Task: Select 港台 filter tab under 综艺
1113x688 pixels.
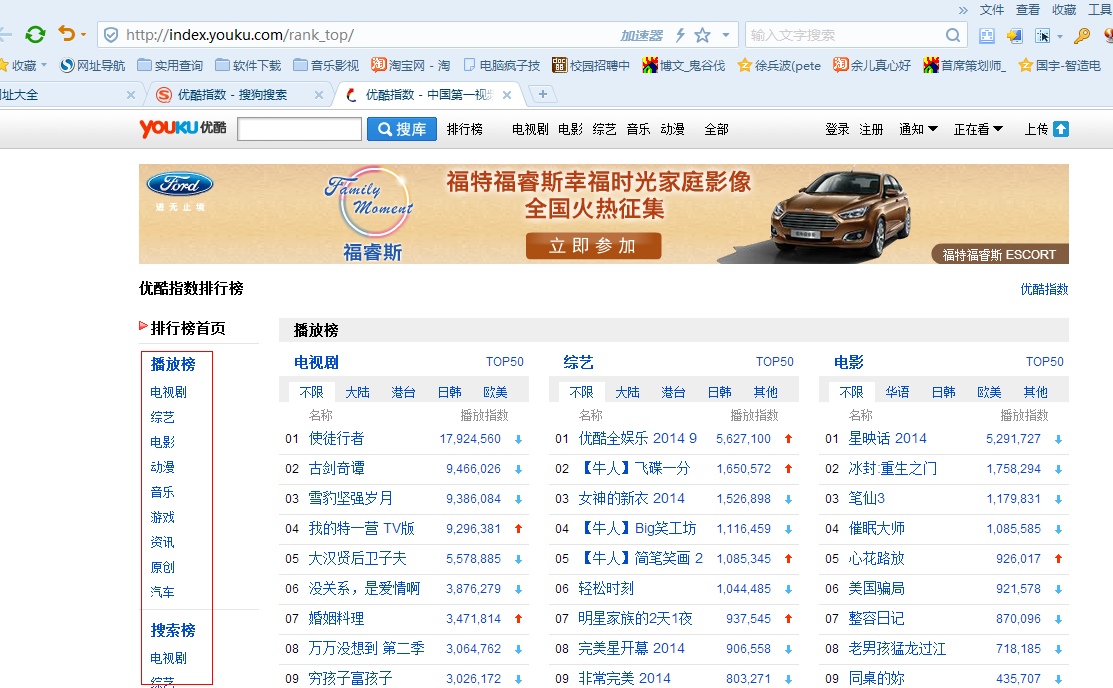Action: pyautogui.click(x=673, y=392)
